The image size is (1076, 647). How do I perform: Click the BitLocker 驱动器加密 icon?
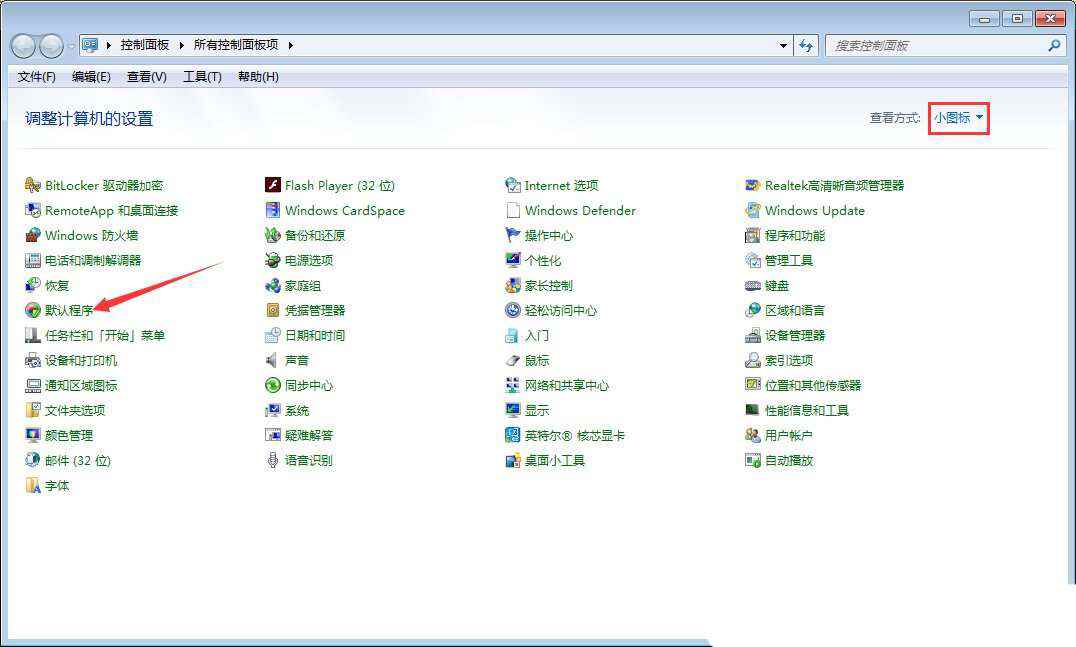pos(33,186)
